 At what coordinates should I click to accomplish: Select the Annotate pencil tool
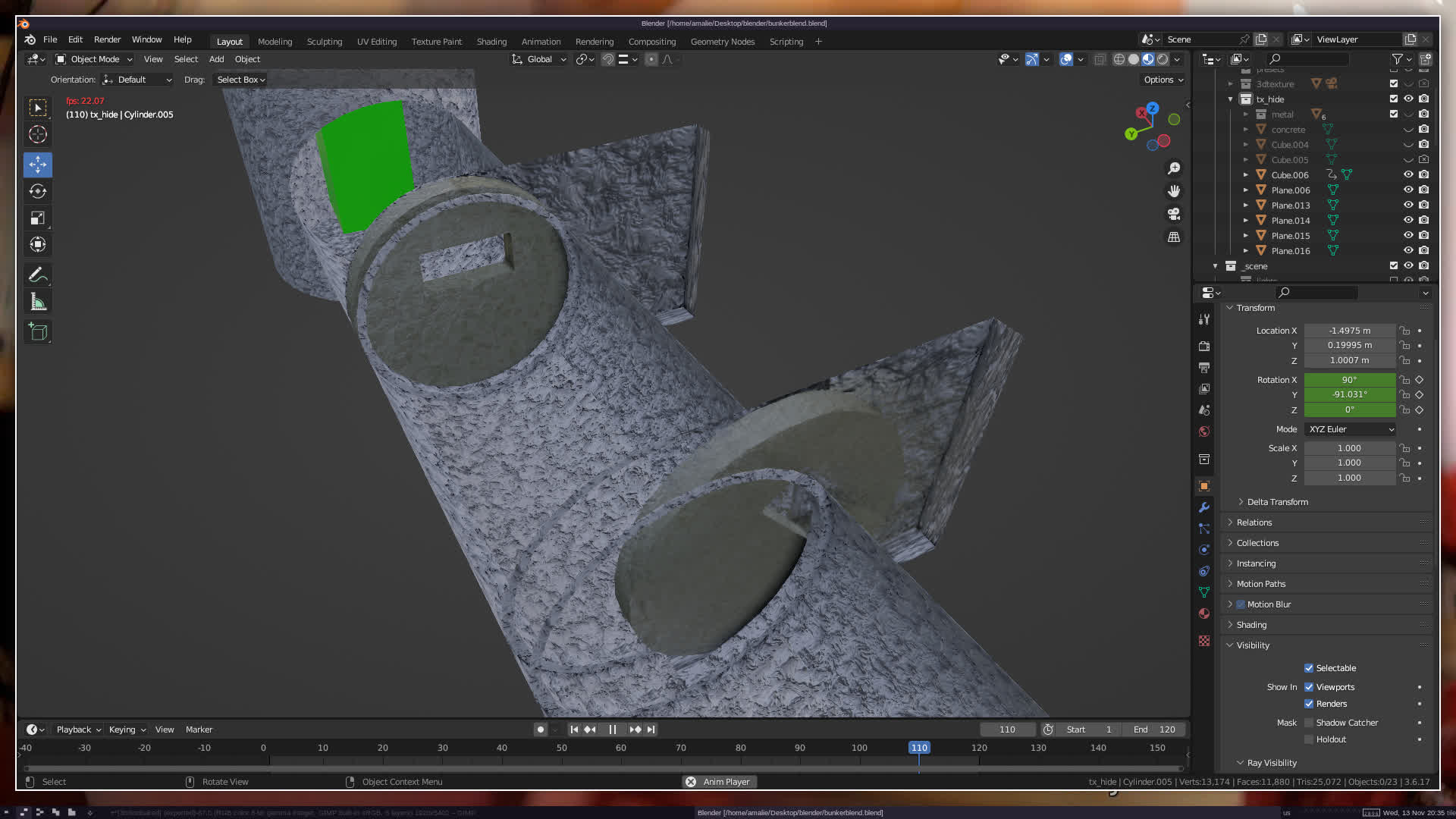(38, 275)
